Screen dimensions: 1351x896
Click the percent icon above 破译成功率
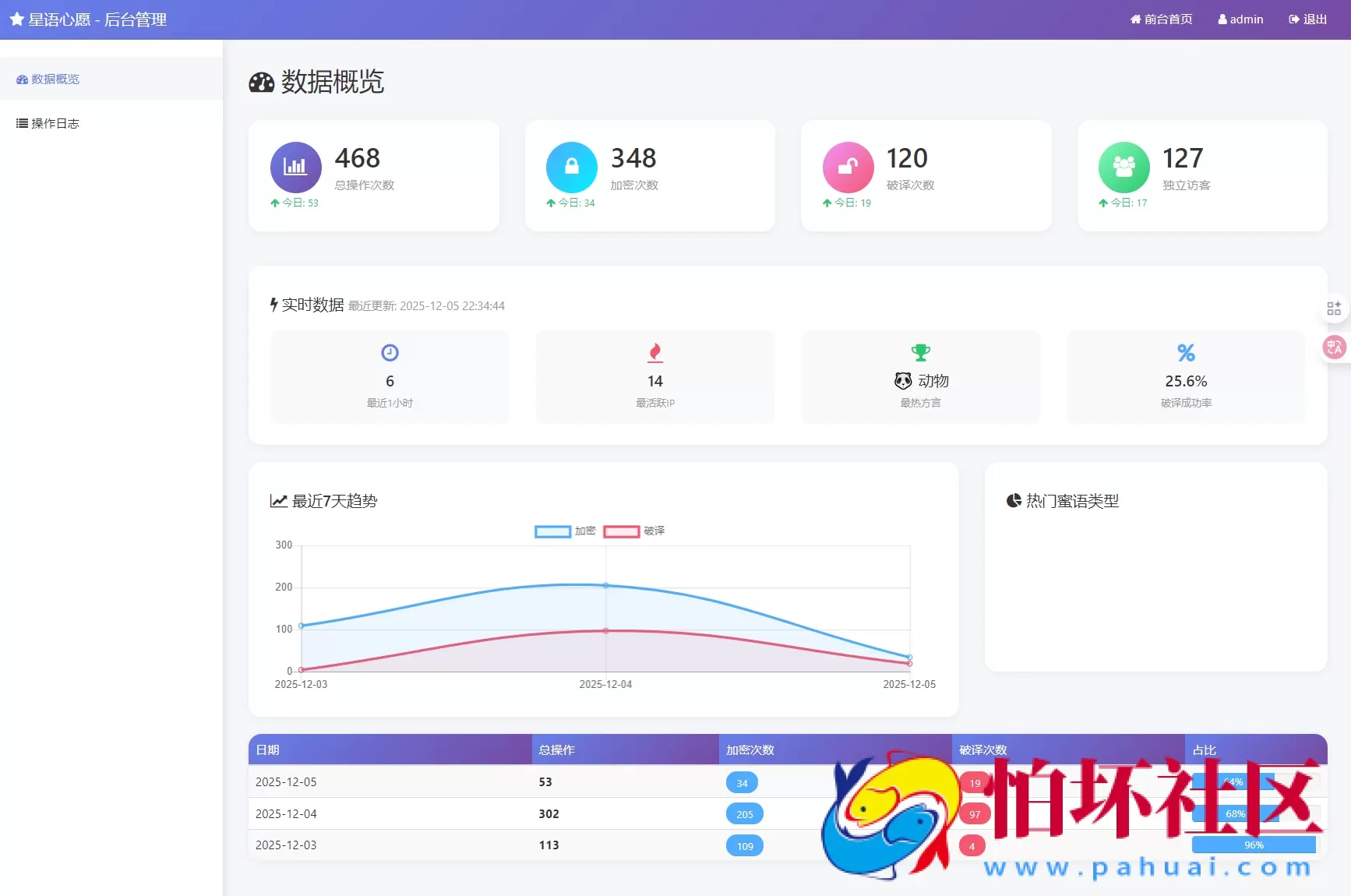[1186, 353]
